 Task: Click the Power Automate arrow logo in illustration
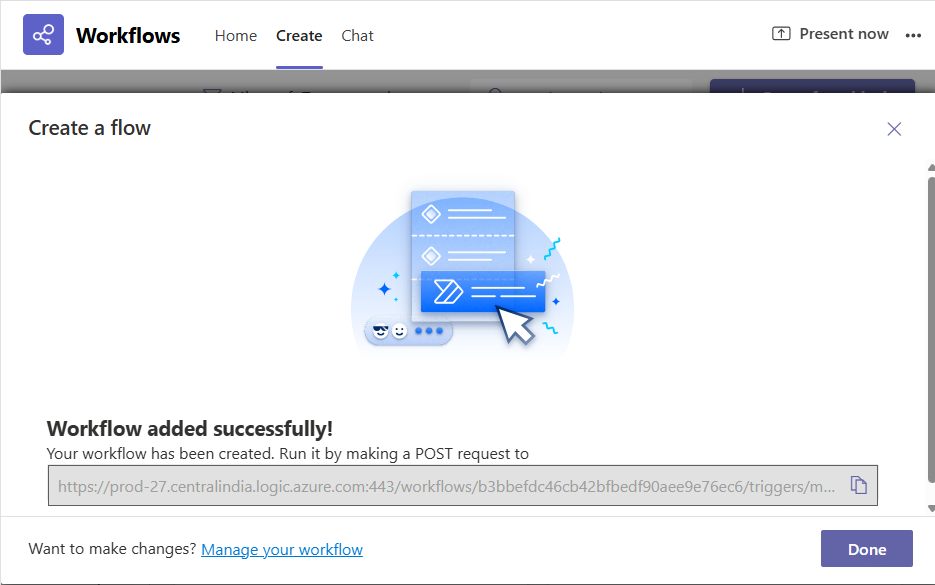[447, 291]
